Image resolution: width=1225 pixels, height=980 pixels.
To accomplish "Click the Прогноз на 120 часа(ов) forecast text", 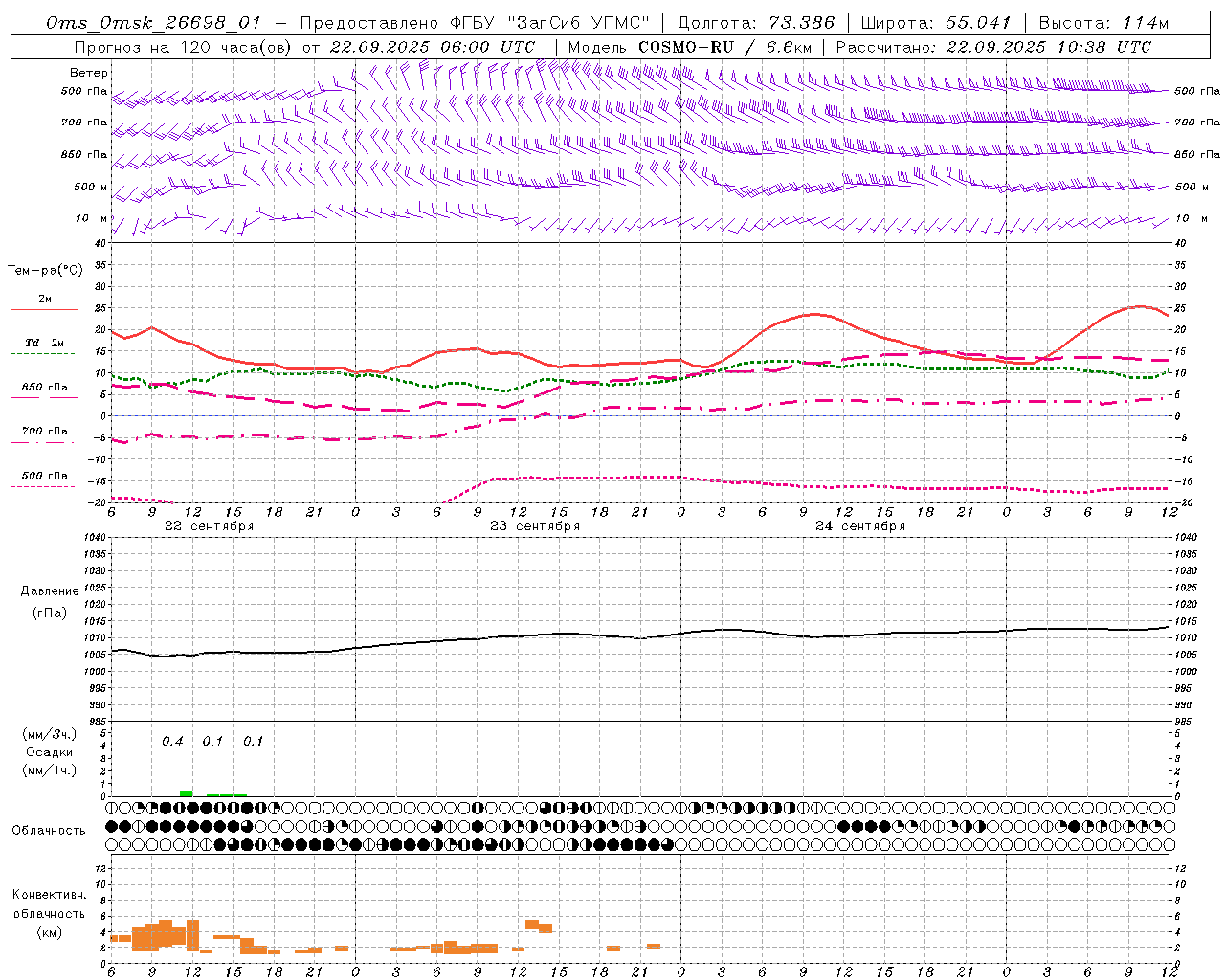I will (x=185, y=47).
